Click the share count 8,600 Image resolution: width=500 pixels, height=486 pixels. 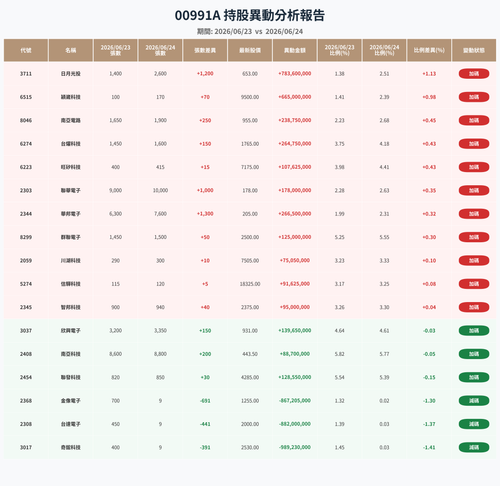point(115,354)
